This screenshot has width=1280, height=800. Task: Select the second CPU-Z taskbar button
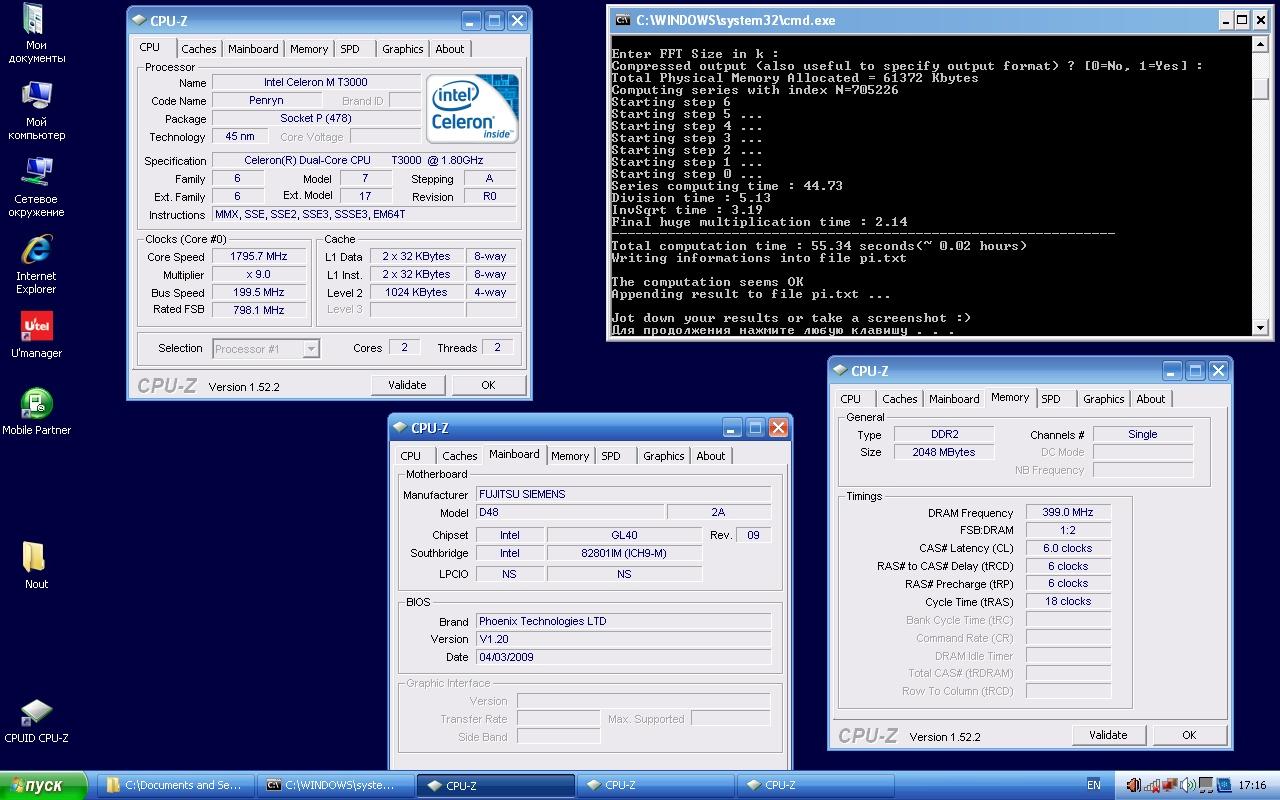coord(655,785)
